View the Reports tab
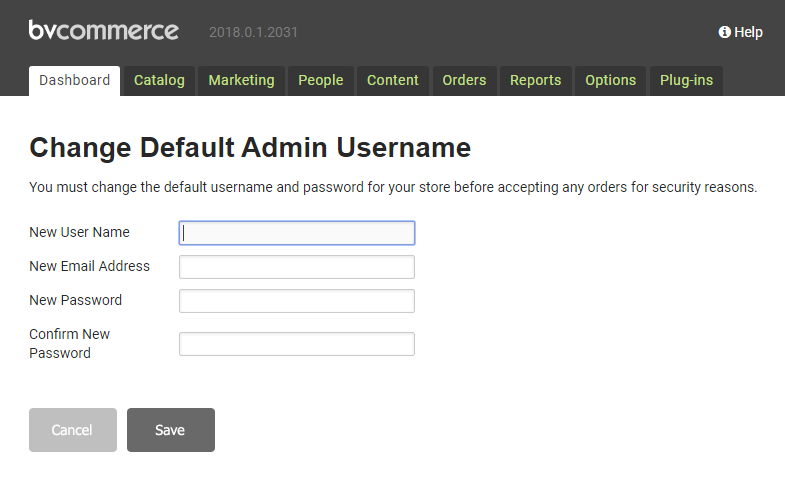The height and width of the screenshot is (483, 785). pos(535,81)
